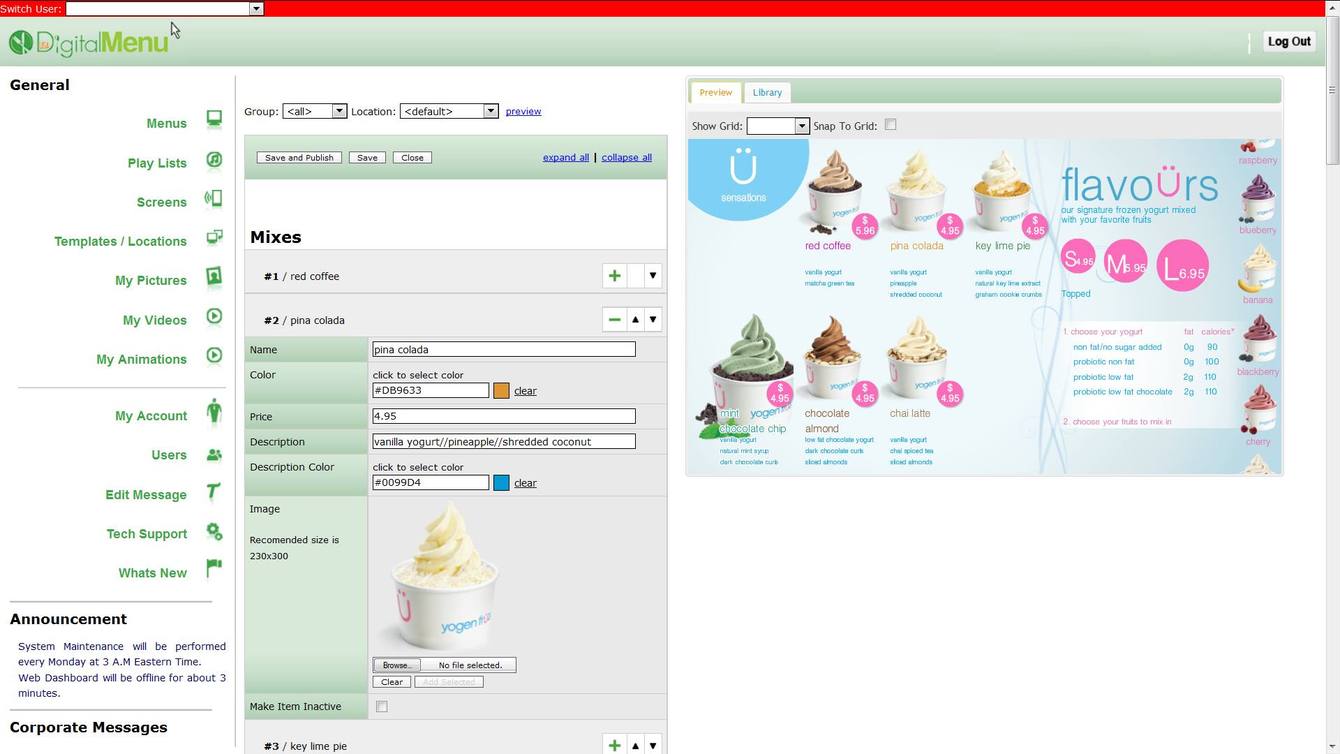Image resolution: width=1340 pixels, height=754 pixels.
Task: Open Screens in the sidebar
Action: point(162,202)
